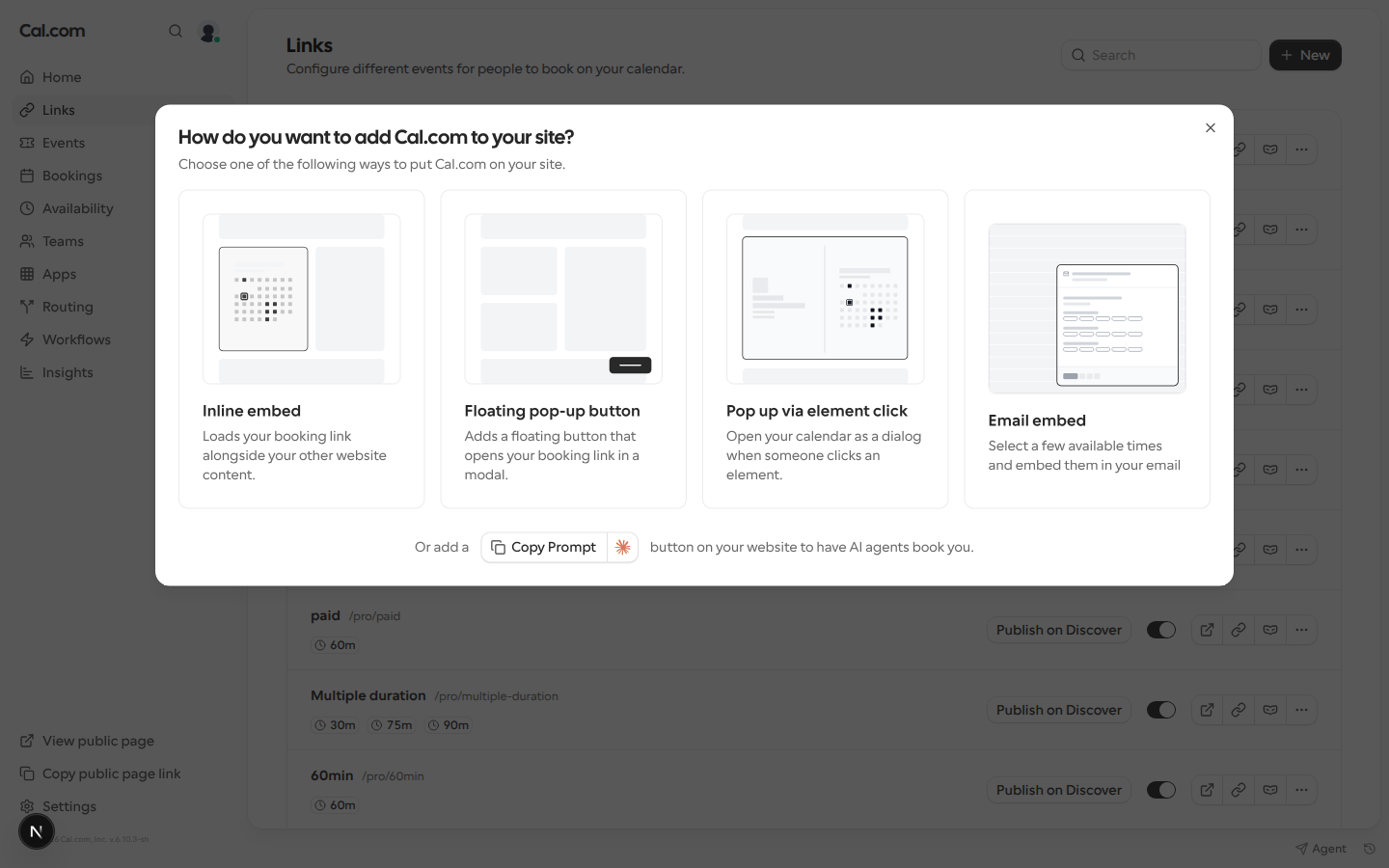This screenshot has height=868, width=1389.
Task: Click the New button
Action: pos(1305,55)
